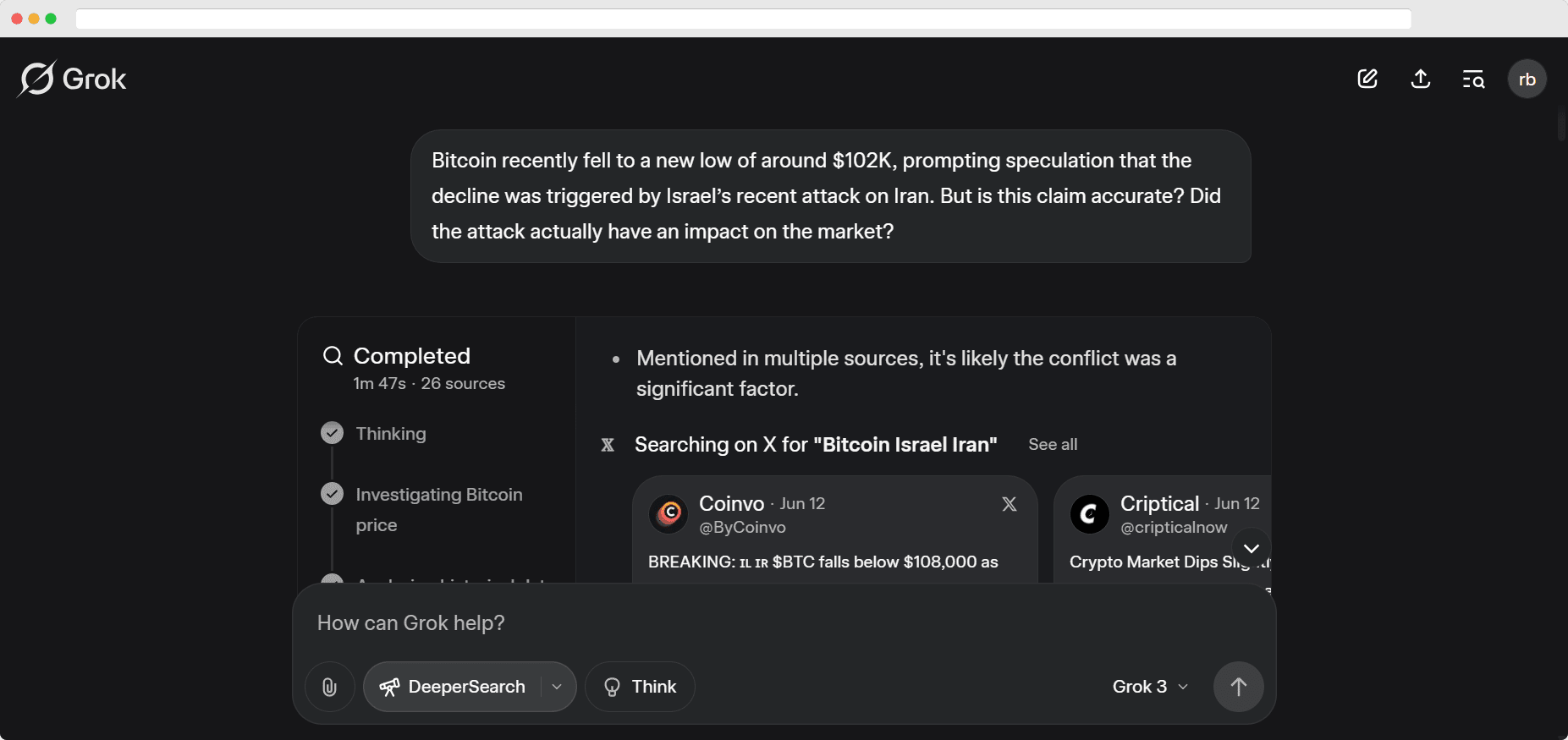1568x740 pixels.
Task: Click the browser address bar
Action: tap(743, 19)
